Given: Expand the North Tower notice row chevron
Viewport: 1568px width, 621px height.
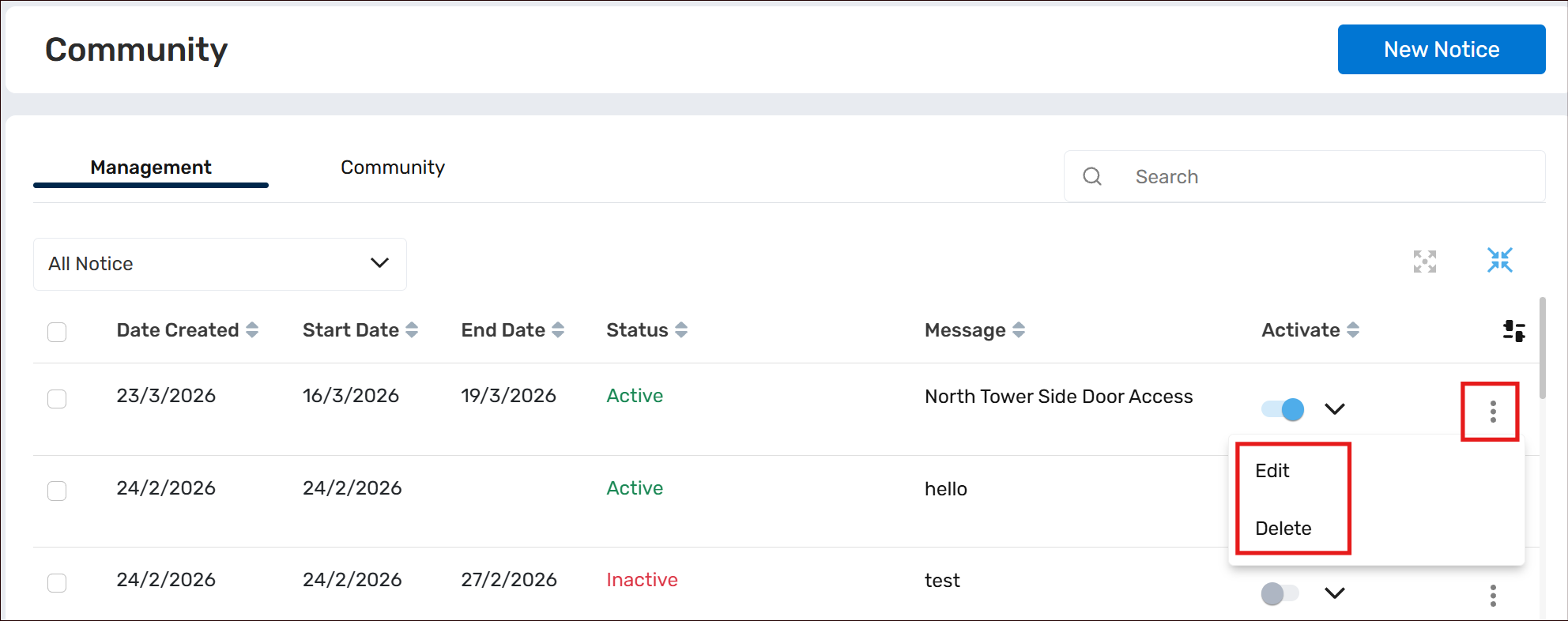Looking at the screenshot, I should tap(1335, 409).
